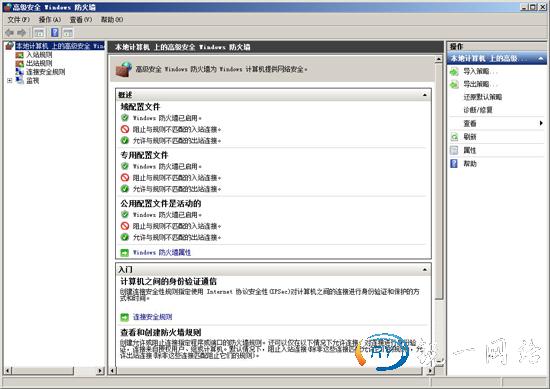The width and height of the screenshot is (550, 389).
Task: Click tree pane horizontal scrollbar left arrow
Action: 7,370
